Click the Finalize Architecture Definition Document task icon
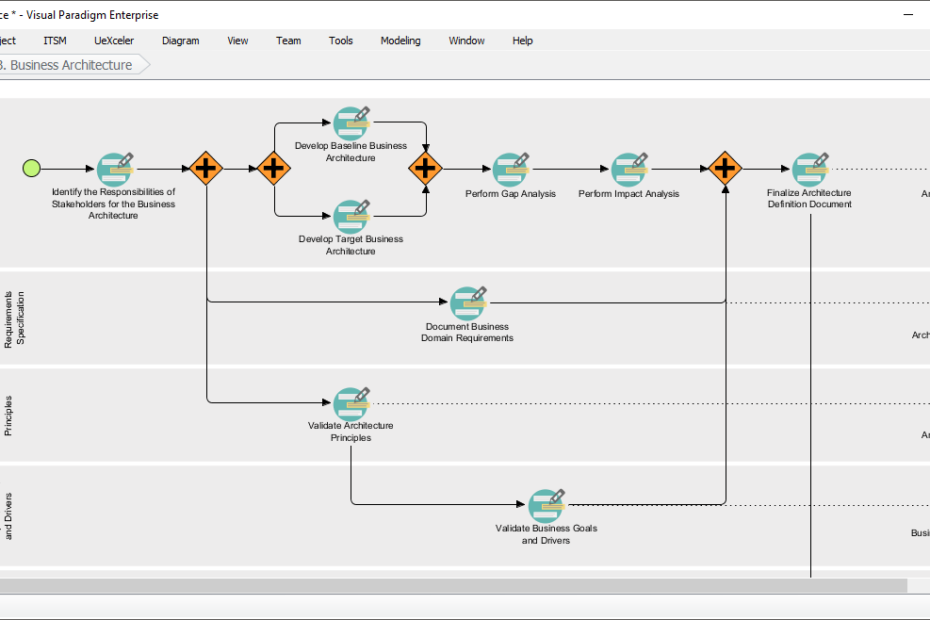Viewport: 930px width, 620px height. [x=810, y=170]
